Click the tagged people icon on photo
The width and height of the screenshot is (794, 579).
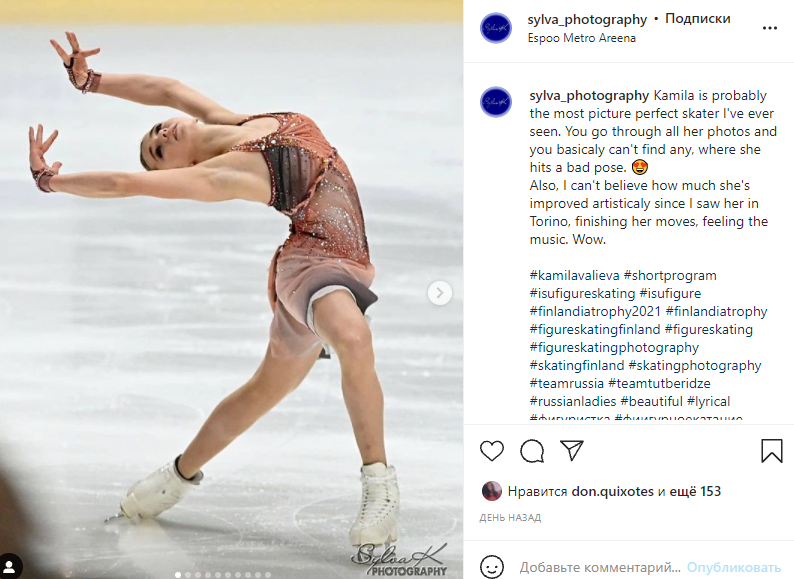(x=10, y=566)
